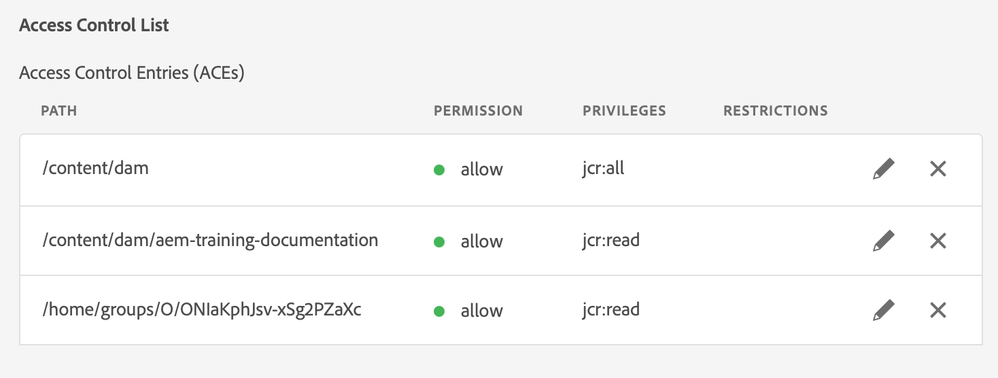Select the /content/dam/aem-training-documentation path
This screenshot has width=998, height=378.
pyautogui.click(x=210, y=240)
